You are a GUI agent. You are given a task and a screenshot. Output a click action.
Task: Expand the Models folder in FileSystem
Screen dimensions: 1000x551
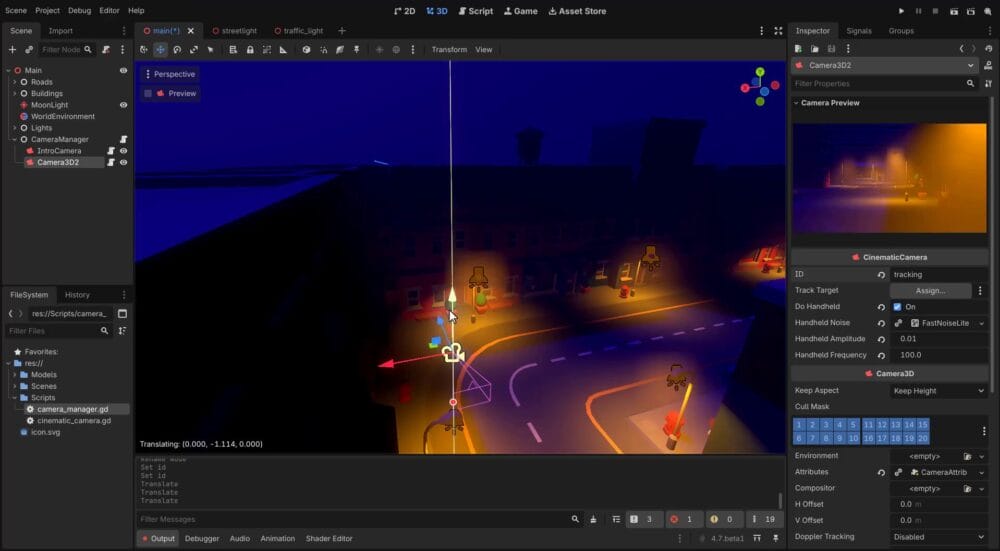15,375
